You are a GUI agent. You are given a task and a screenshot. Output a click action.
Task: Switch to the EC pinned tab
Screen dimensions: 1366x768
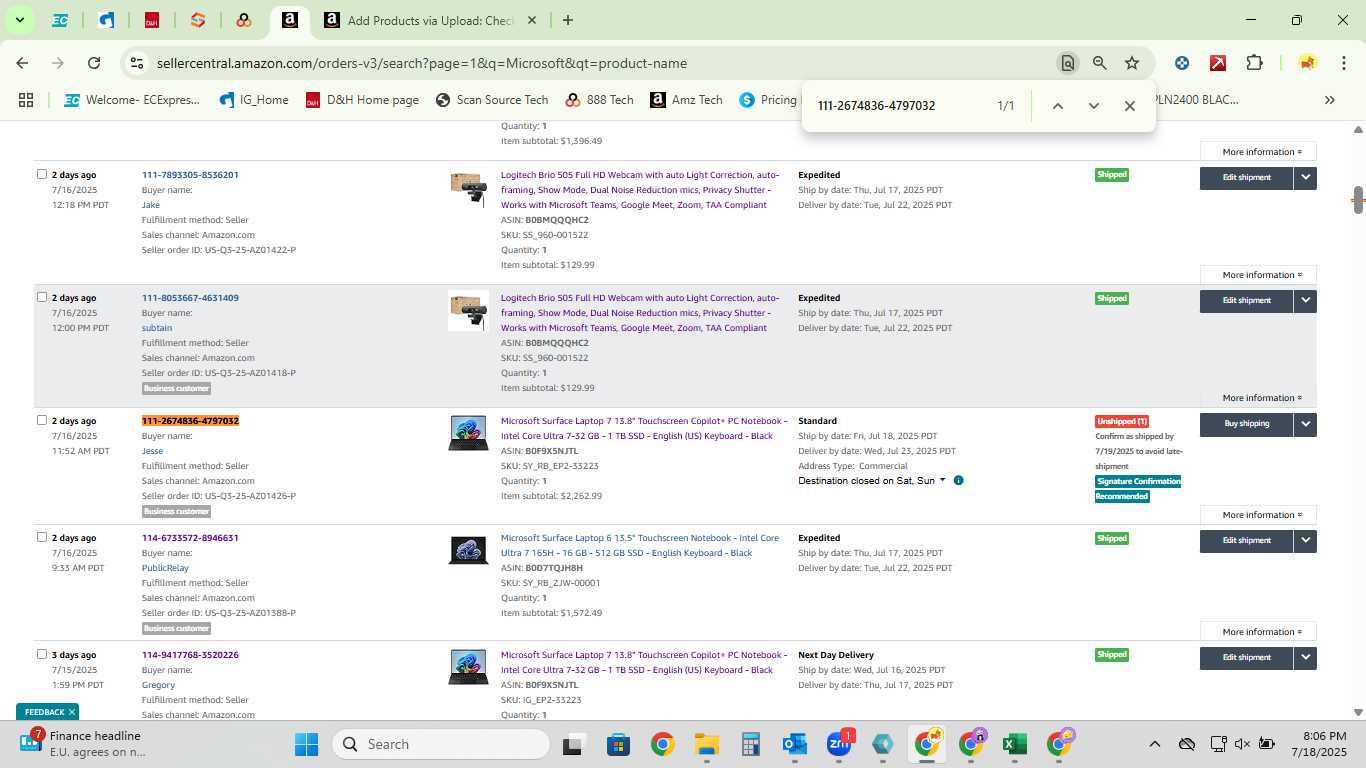[x=60, y=20]
